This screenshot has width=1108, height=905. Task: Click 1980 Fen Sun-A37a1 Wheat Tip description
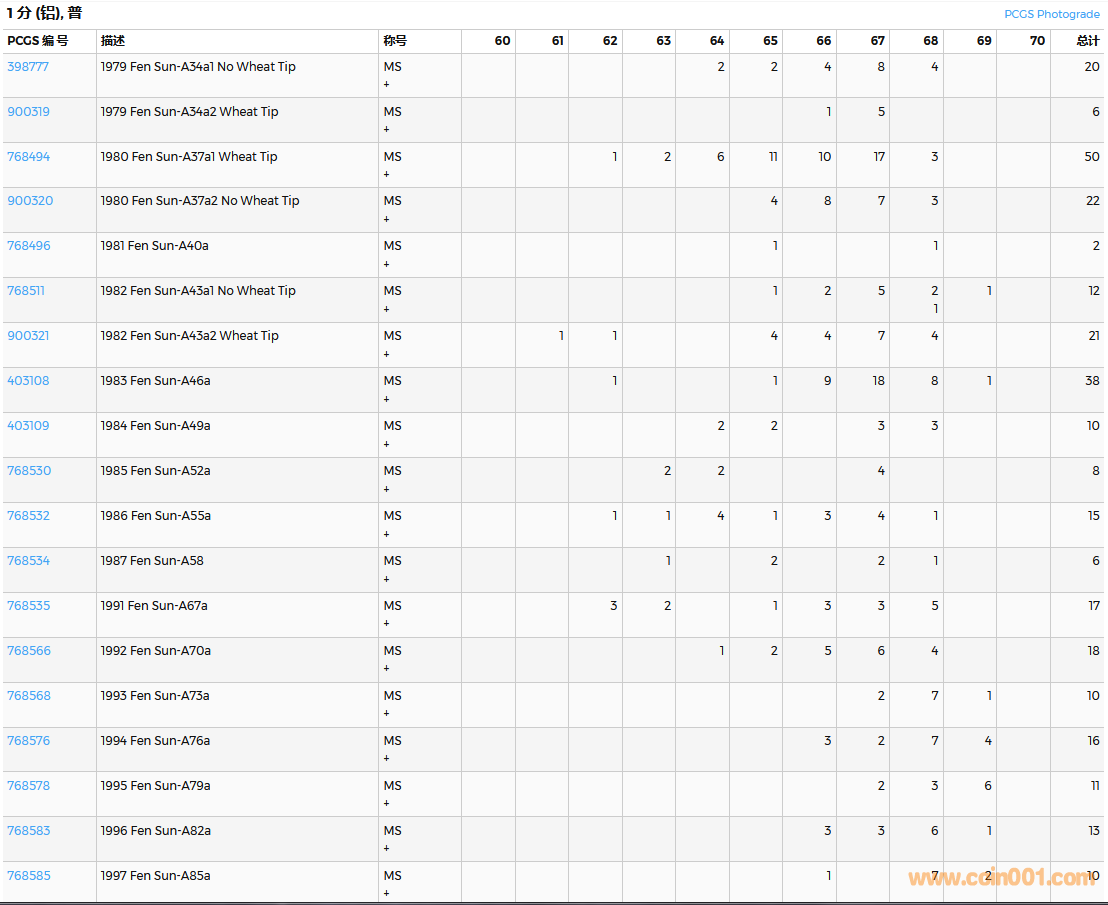tap(189, 157)
